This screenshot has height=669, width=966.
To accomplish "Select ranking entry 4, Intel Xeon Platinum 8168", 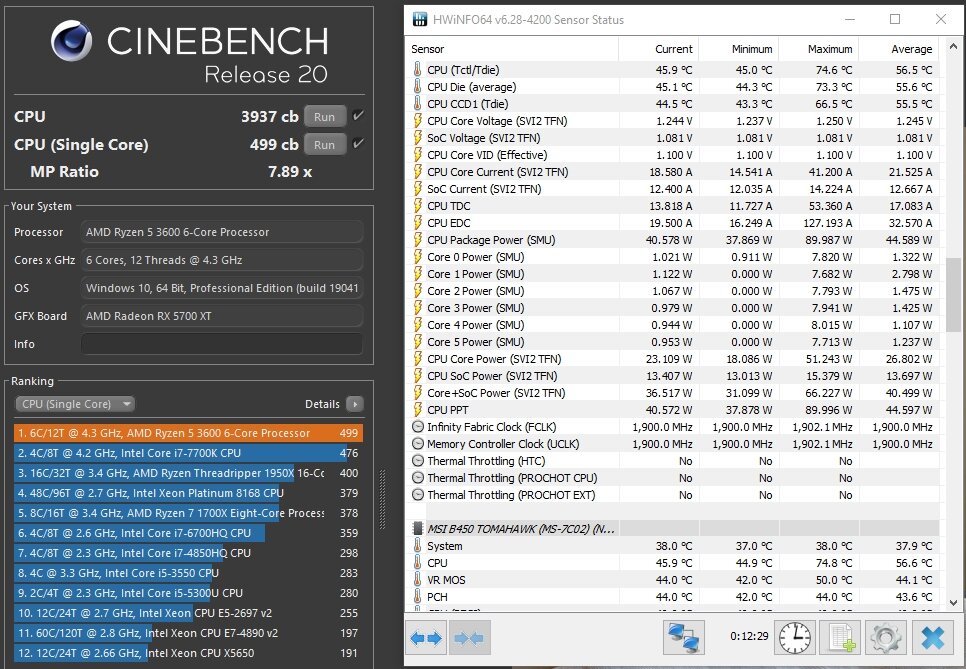I will (x=189, y=493).
